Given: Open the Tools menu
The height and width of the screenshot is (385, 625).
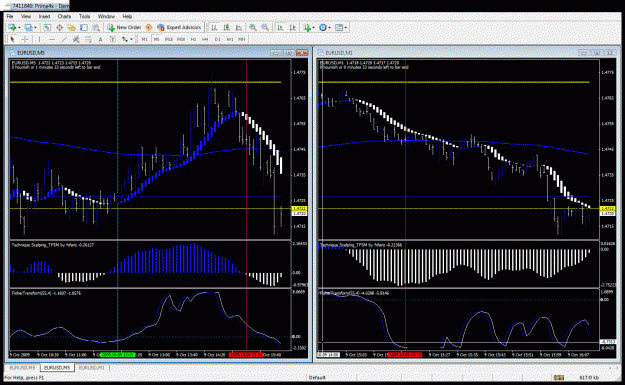Looking at the screenshot, I should click(85, 16).
